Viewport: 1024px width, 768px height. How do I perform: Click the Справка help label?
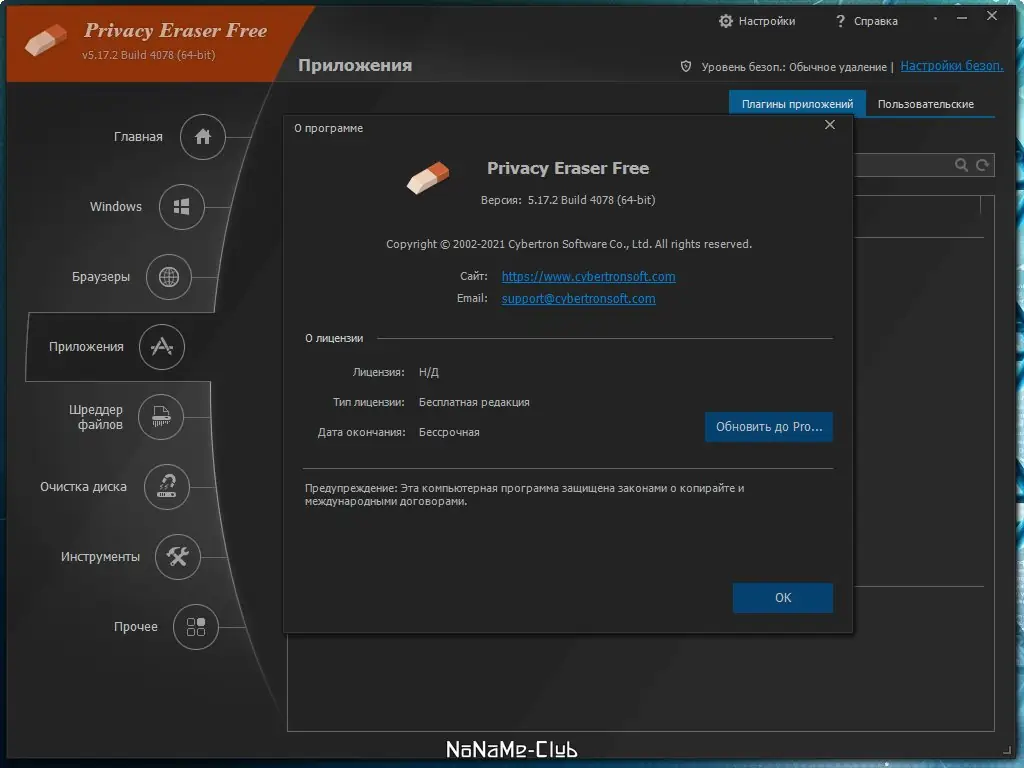[876, 21]
